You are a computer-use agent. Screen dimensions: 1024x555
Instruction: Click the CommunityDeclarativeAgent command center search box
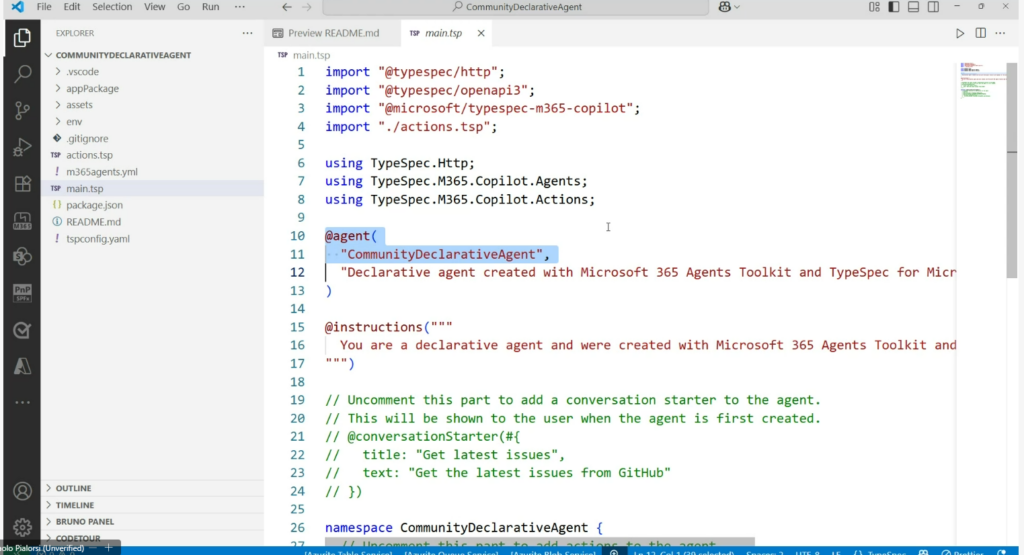[x=516, y=7]
